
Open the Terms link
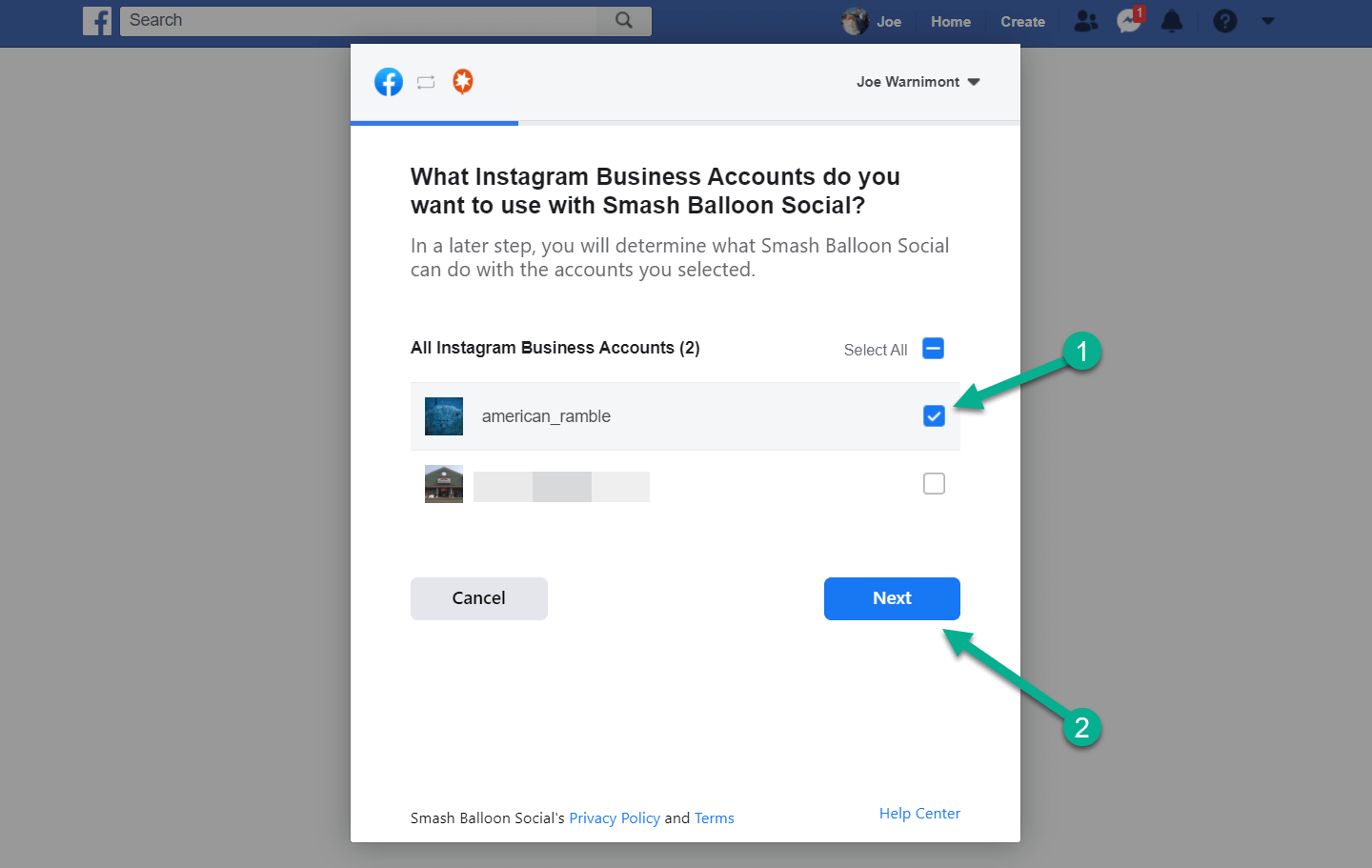point(715,818)
